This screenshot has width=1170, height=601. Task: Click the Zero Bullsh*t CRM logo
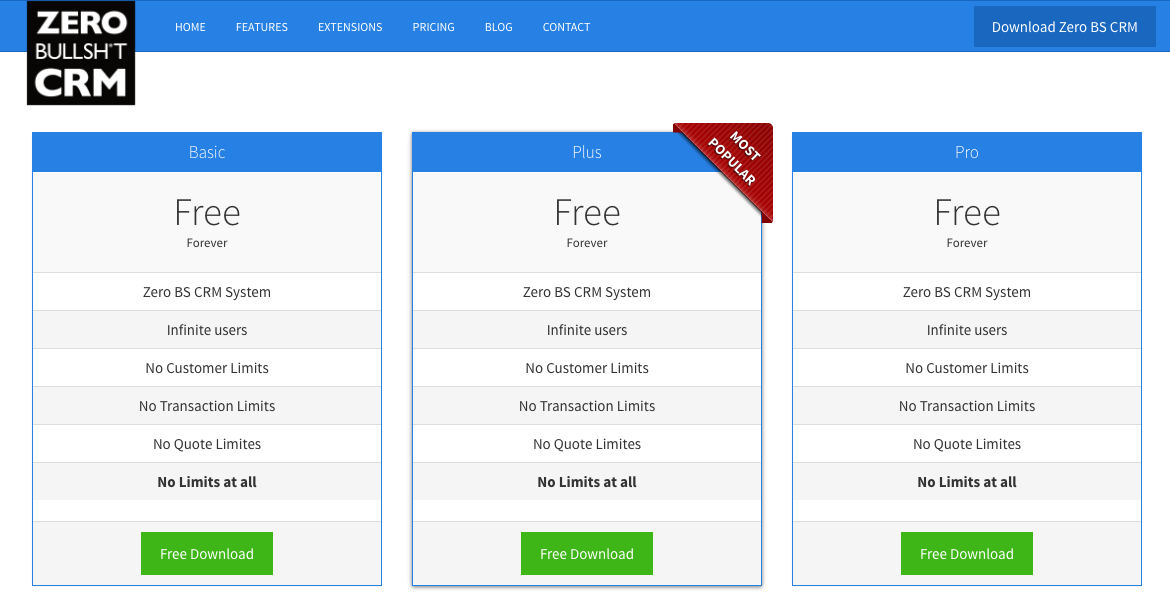coord(81,53)
